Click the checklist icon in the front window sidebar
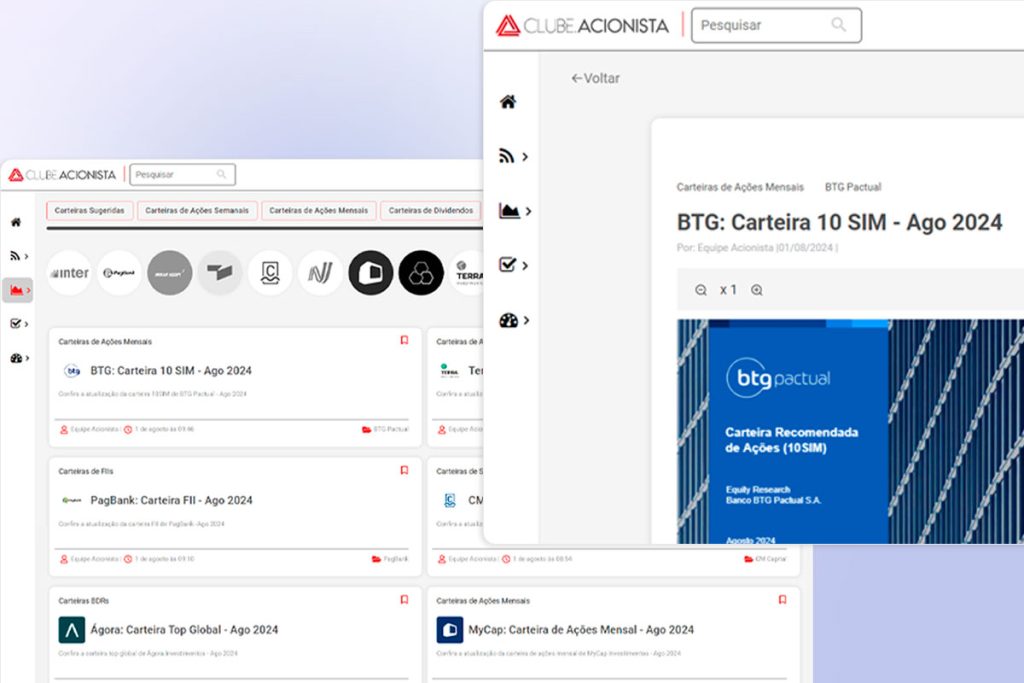The image size is (1024, 683). pos(507,264)
